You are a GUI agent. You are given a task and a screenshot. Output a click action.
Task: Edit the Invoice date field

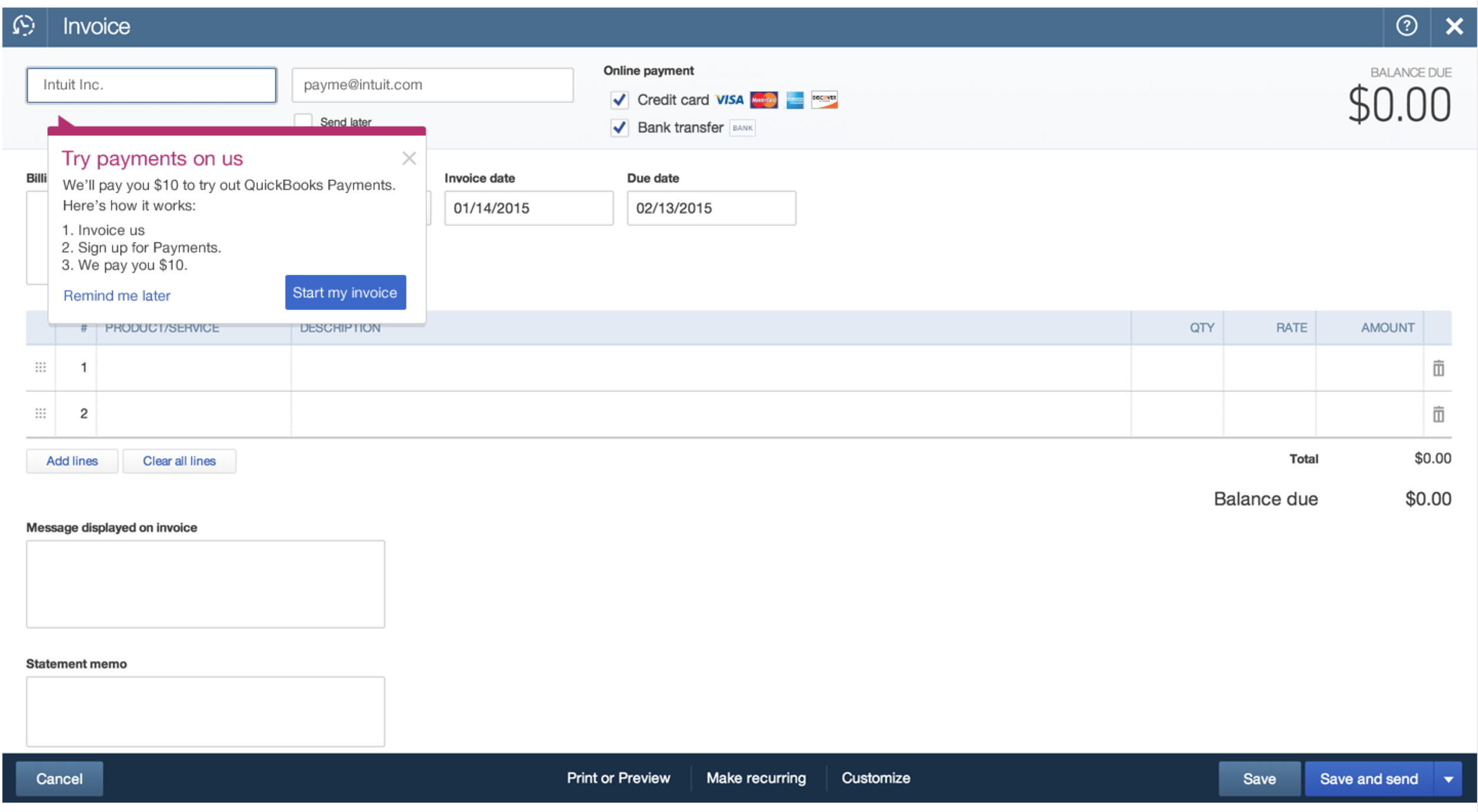(x=529, y=208)
